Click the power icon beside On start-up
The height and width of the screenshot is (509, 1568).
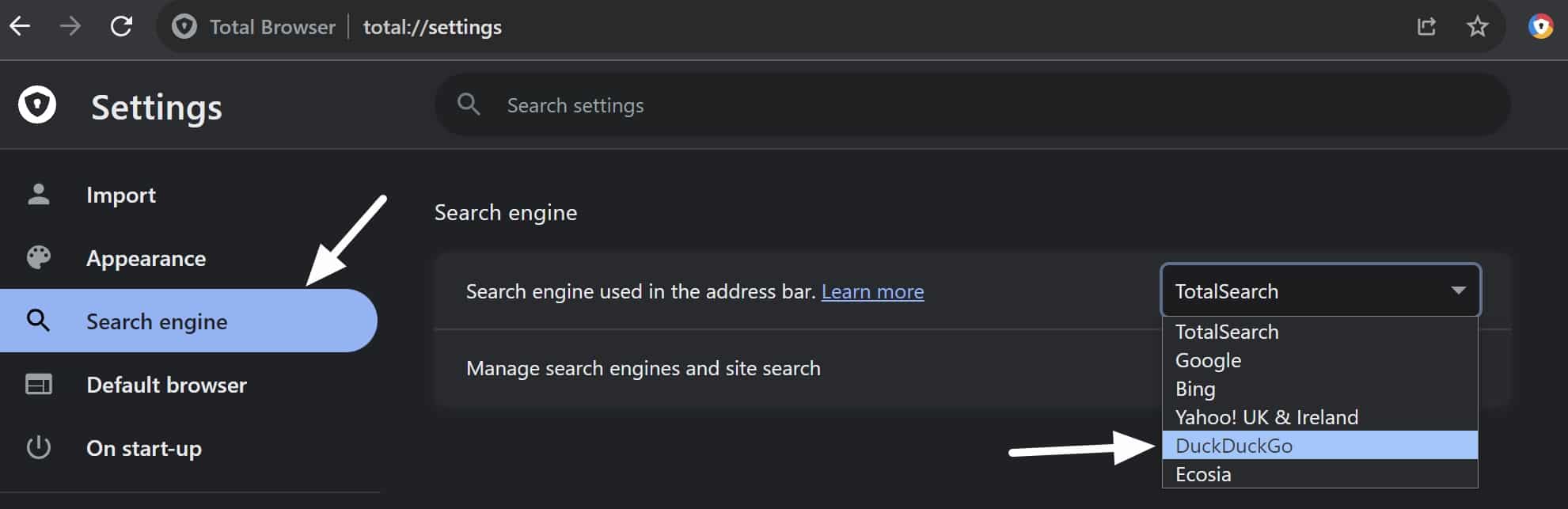(x=38, y=448)
